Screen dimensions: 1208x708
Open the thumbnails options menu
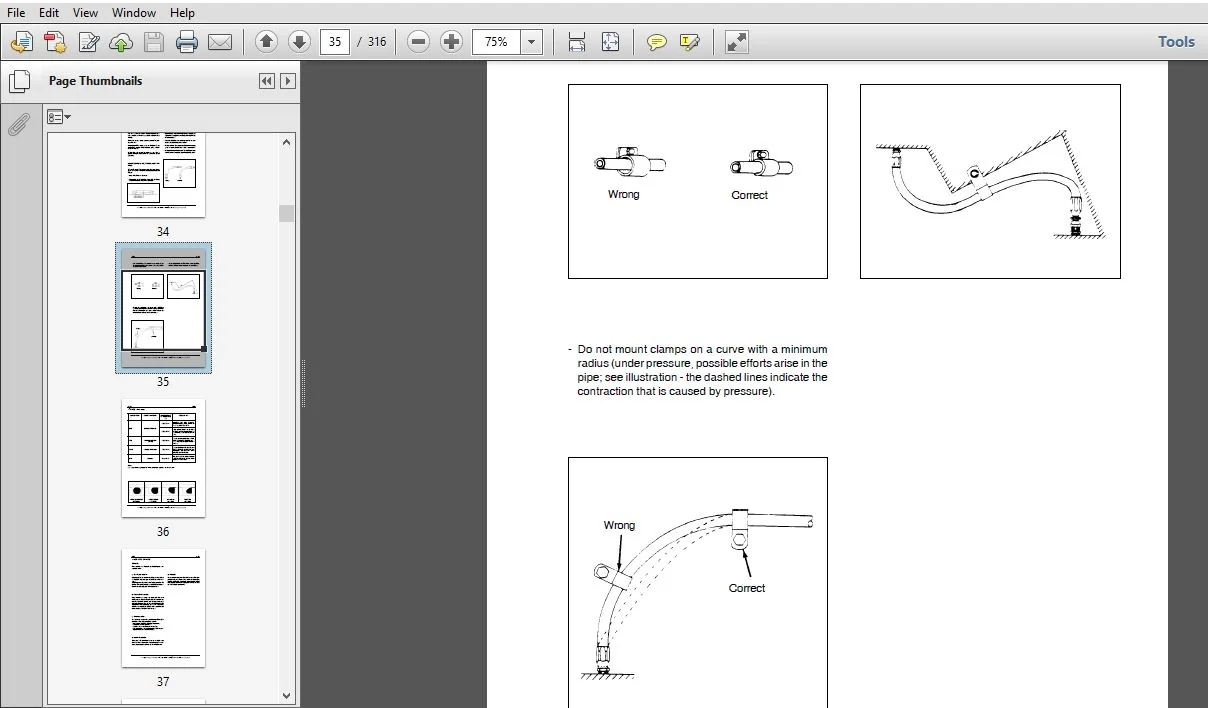[59, 117]
